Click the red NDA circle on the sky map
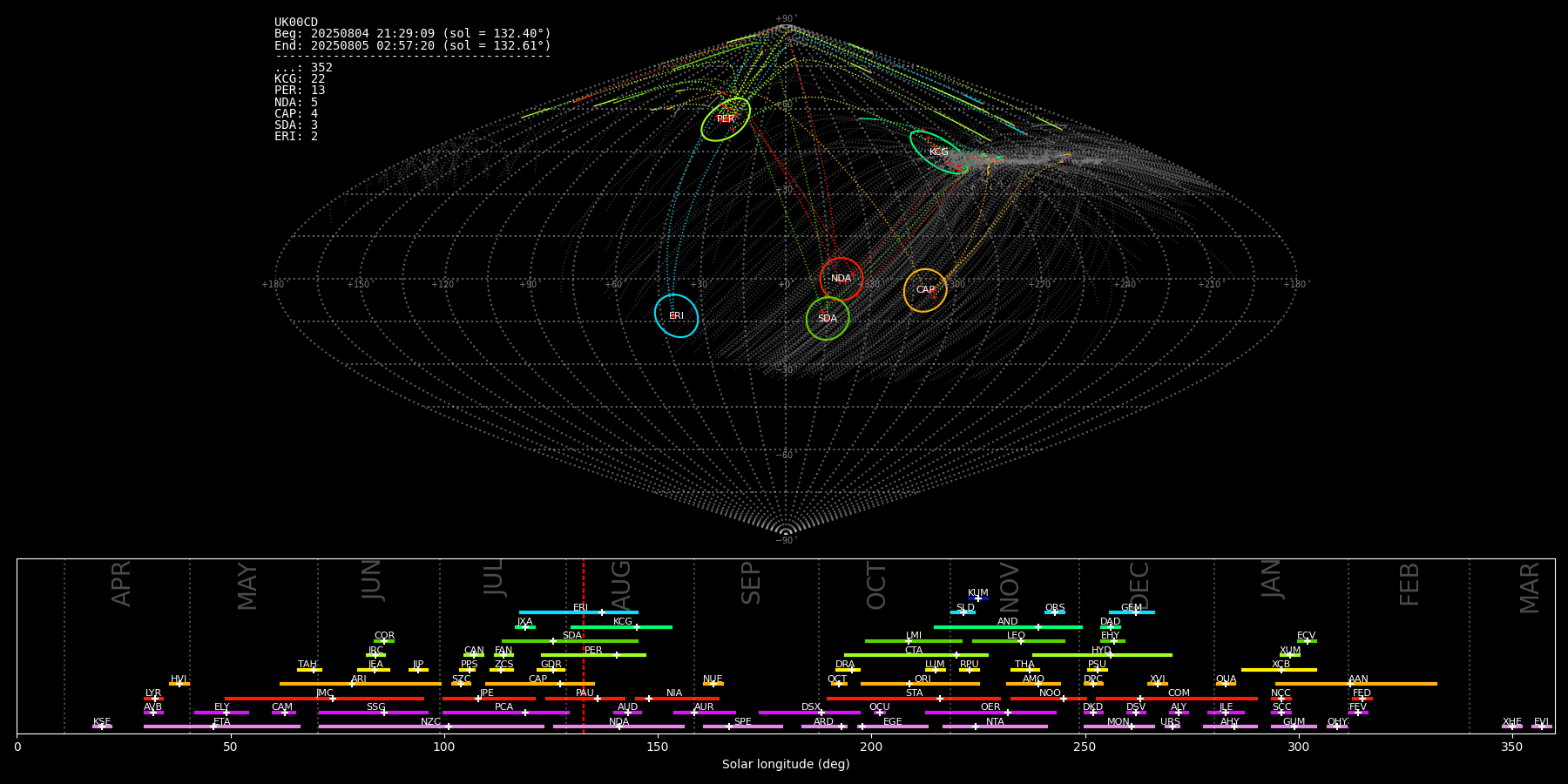 841,280
